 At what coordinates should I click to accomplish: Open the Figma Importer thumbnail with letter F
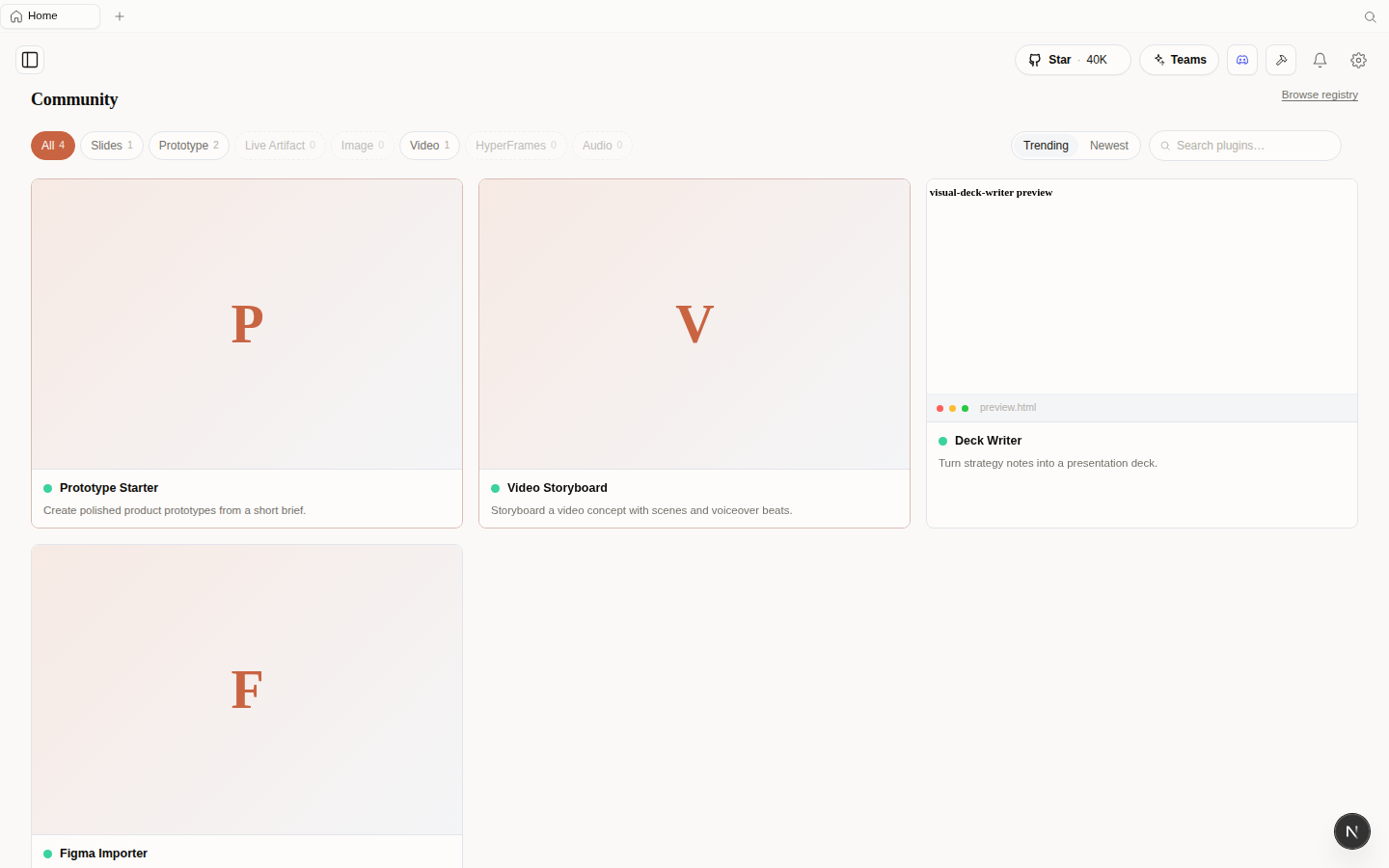247,690
